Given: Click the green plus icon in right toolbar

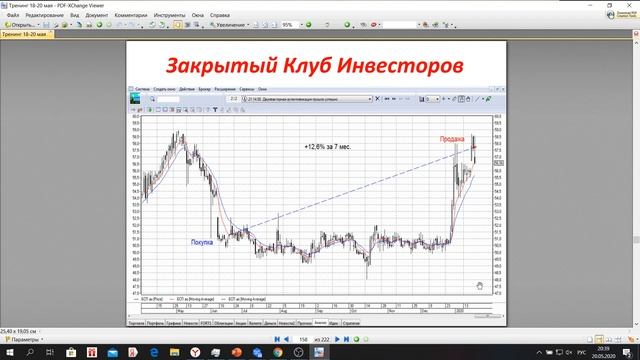Looking at the screenshot, I should point(347,25).
